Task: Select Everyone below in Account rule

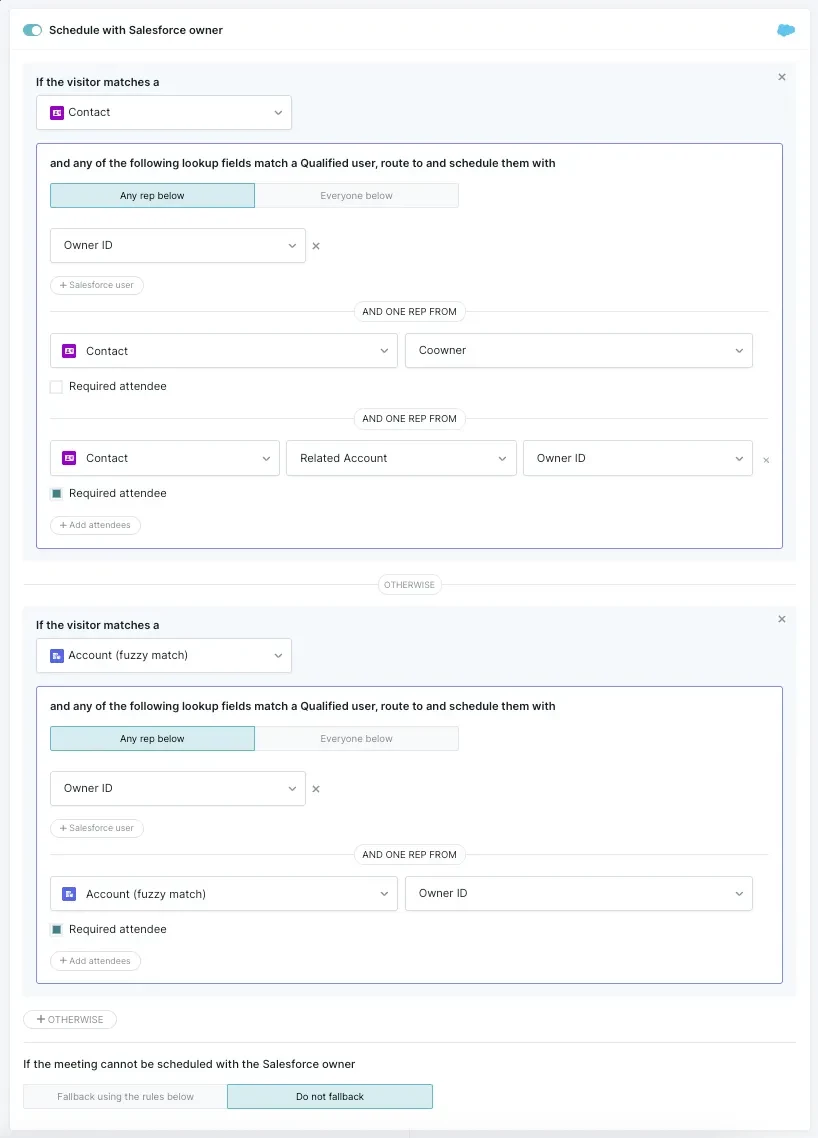Action: (356, 738)
